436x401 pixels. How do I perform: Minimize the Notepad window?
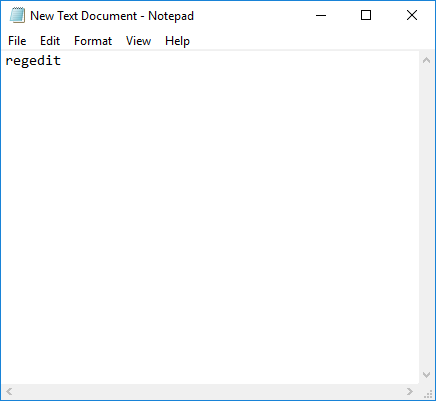pyautogui.click(x=321, y=15)
